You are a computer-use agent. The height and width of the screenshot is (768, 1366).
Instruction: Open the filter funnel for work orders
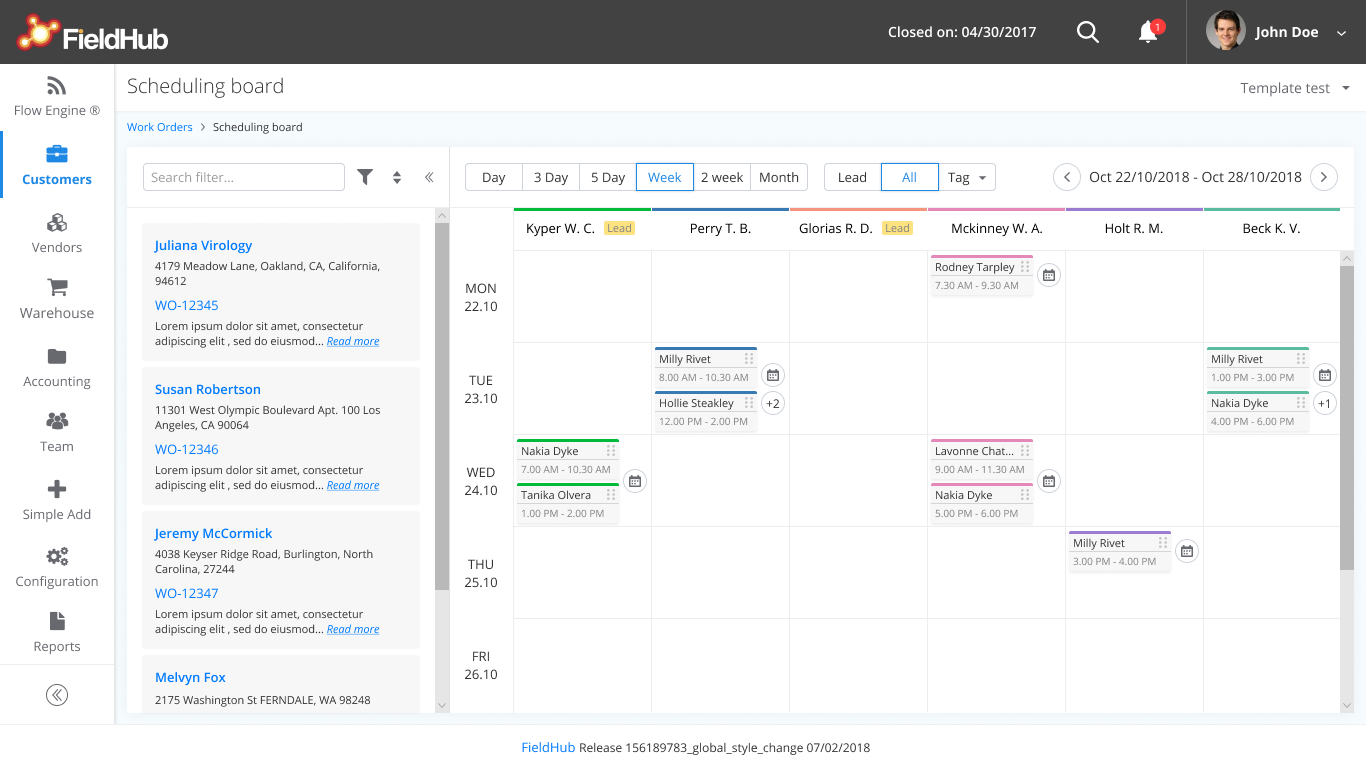click(365, 176)
